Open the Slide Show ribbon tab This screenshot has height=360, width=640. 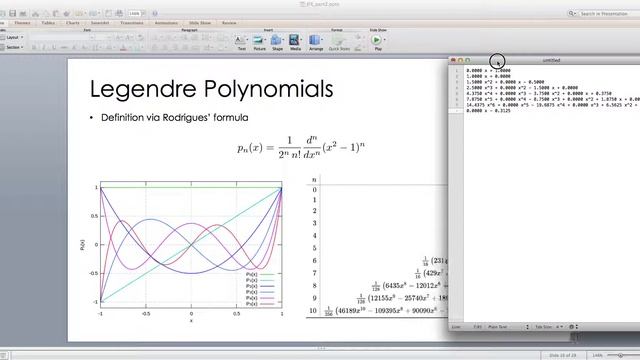(x=200, y=23)
